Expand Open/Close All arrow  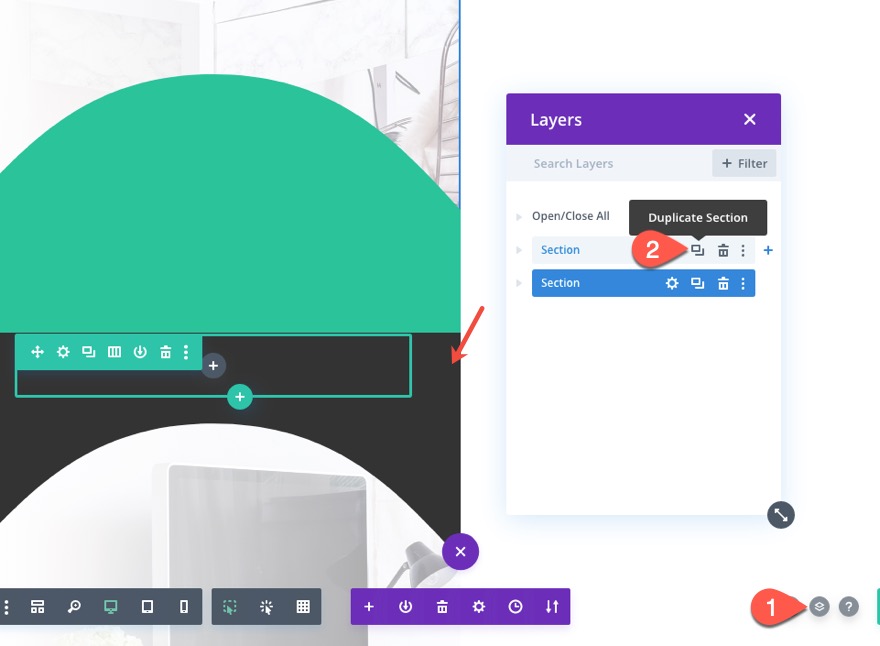(519, 217)
